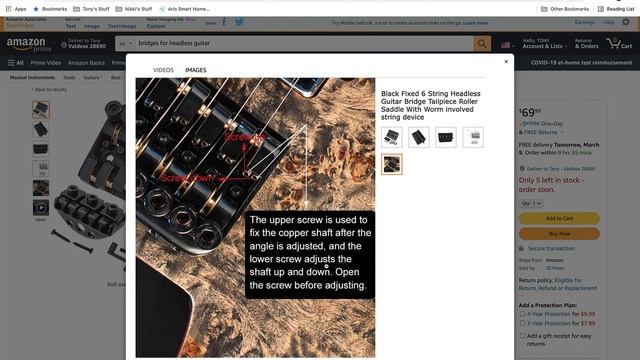Open Secure transaction link
640x360 pixels.
click(551, 249)
